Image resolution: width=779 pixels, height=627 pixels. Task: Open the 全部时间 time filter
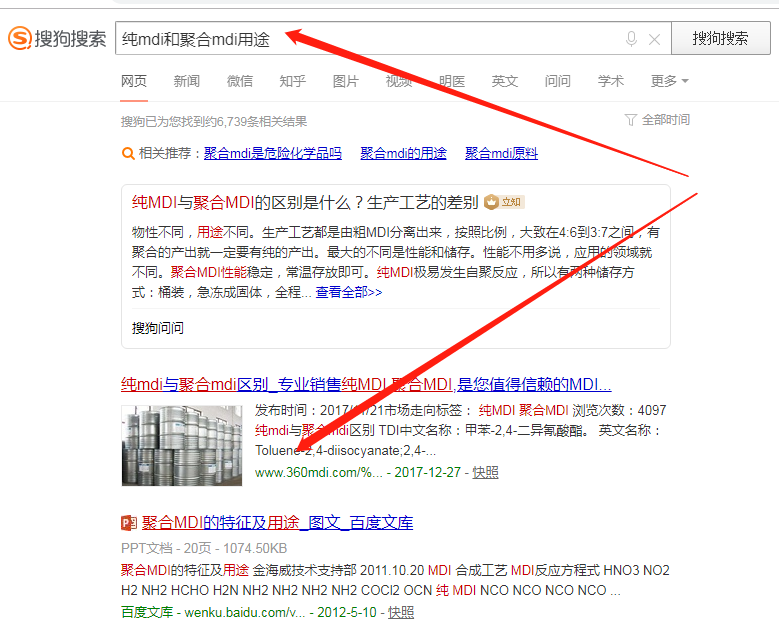point(666,120)
